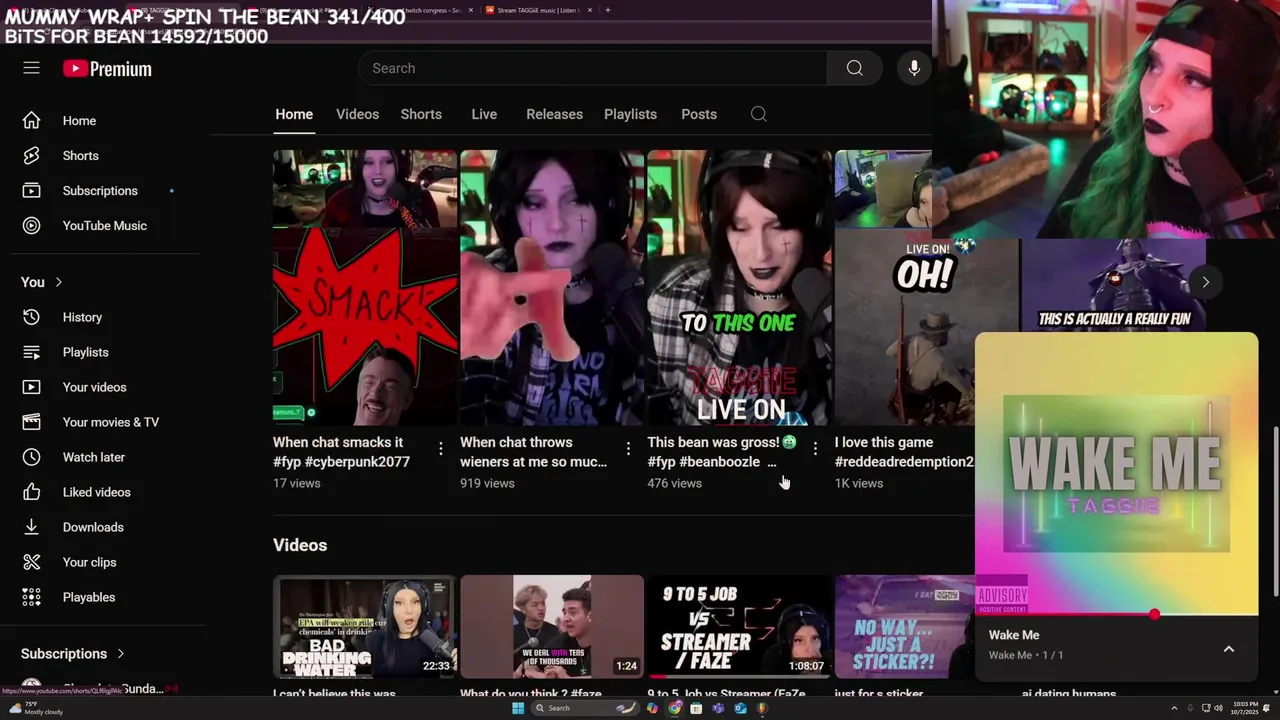Open the taskbar clock and date

pyautogui.click(x=1246, y=708)
